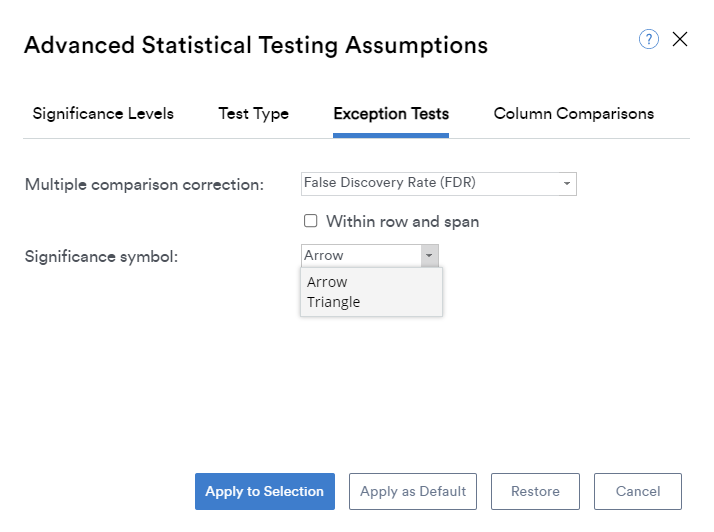Screen dimensions: 714x532
Task: Open the False Discovery Rate (FDR) dropdown
Action: tap(432, 184)
